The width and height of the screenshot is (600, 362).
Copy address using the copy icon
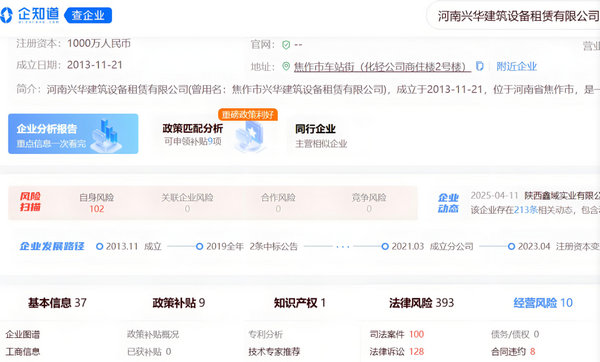[x=479, y=66]
